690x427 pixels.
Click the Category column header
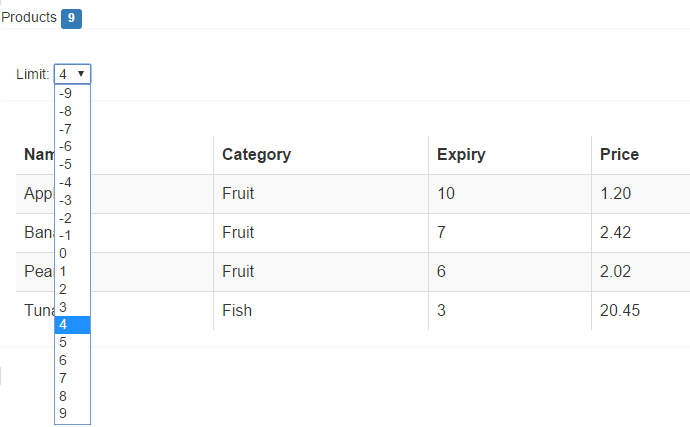[256, 154]
